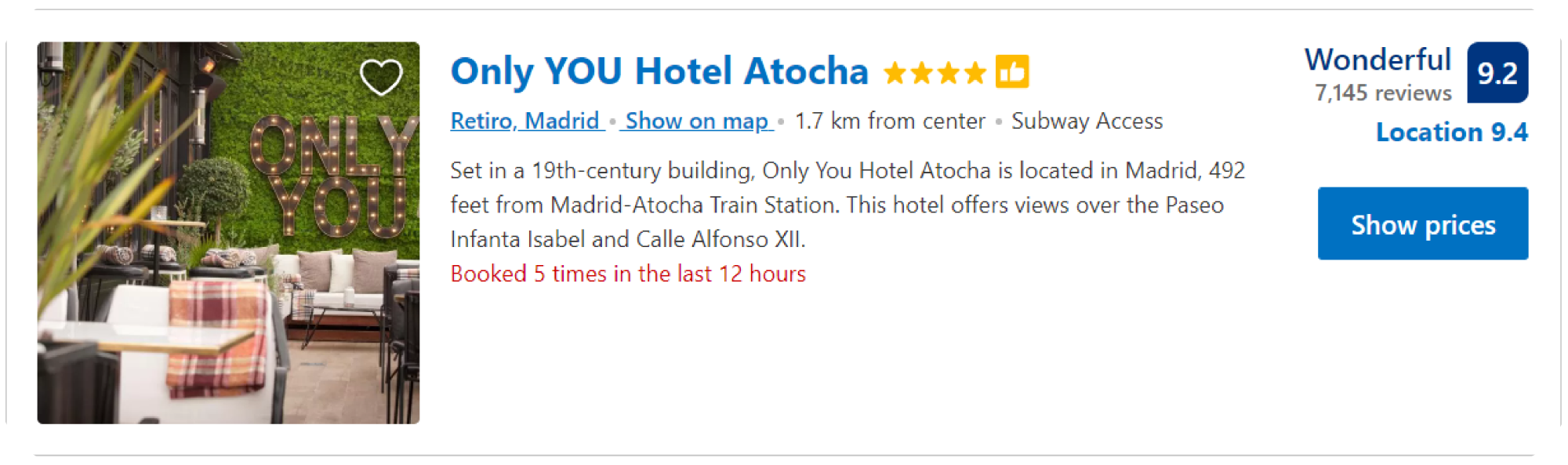Open Only YOU Hotel Atocha title link

[x=659, y=71]
